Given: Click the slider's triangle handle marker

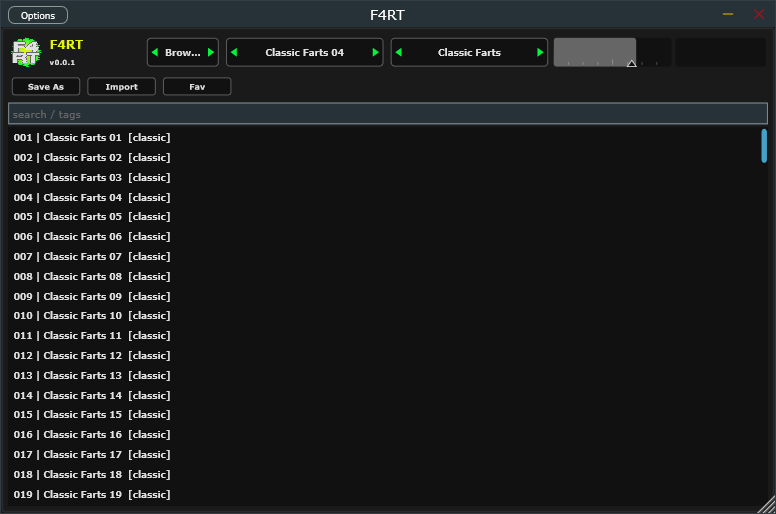Looking at the screenshot, I should [x=631, y=63].
